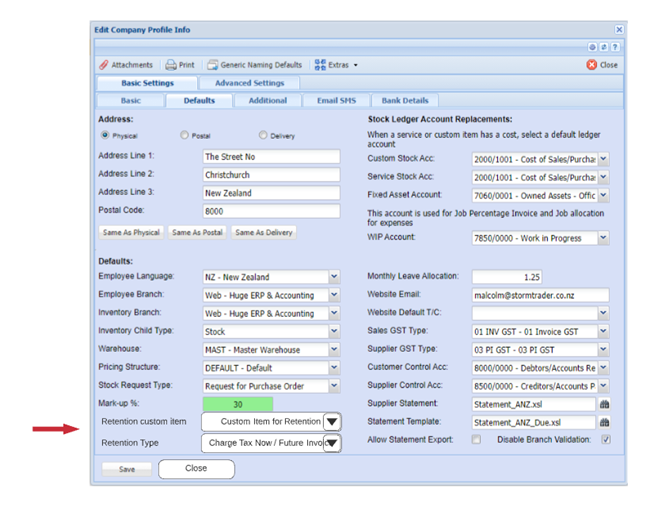Enable the Allow Statement Export checkbox
This screenshot has height=510, width=650.
tap(476, 440)
